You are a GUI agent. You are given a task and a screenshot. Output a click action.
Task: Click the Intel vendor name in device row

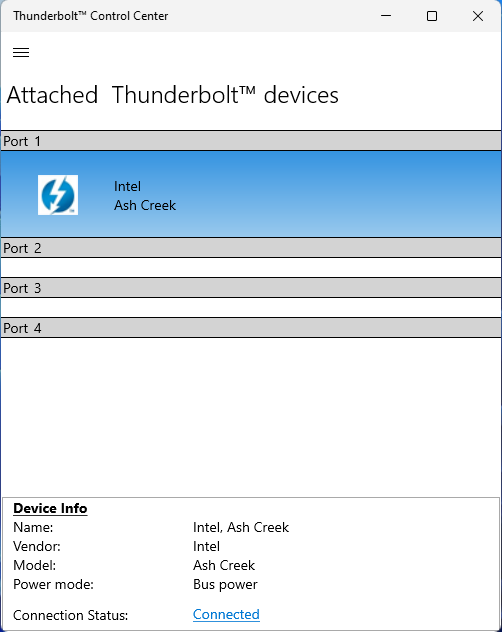[x=127, y=186]
